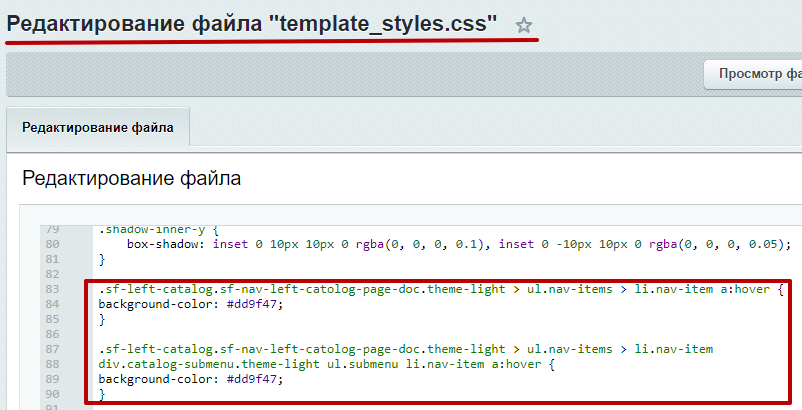Click the "Редактирование файла" section heading
Screen dimensions: 802x410
[131, 179]
